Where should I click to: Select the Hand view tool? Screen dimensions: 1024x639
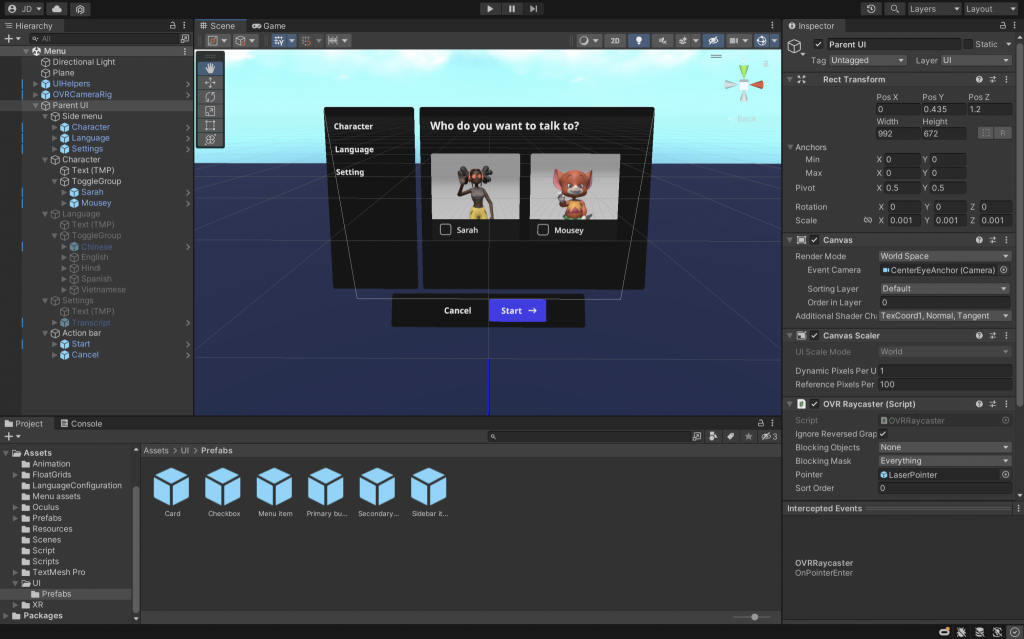(x=210, y=68)
